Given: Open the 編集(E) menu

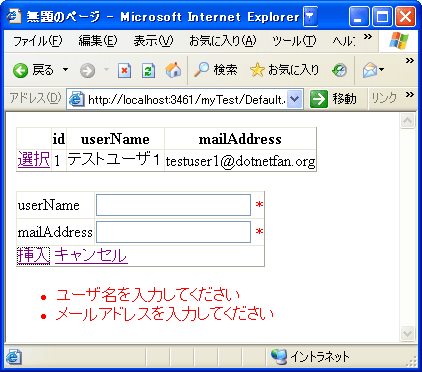Looking at the screenshot, I should (98, 41).
